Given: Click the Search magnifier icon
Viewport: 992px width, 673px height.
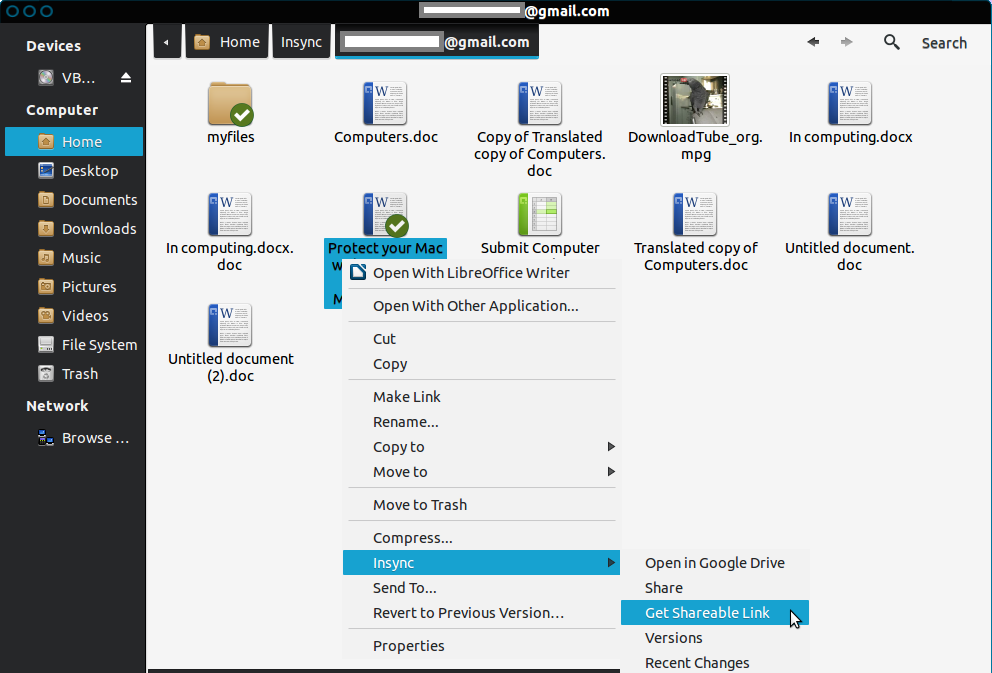Looking at the screenshot, I should pos(891,42).
